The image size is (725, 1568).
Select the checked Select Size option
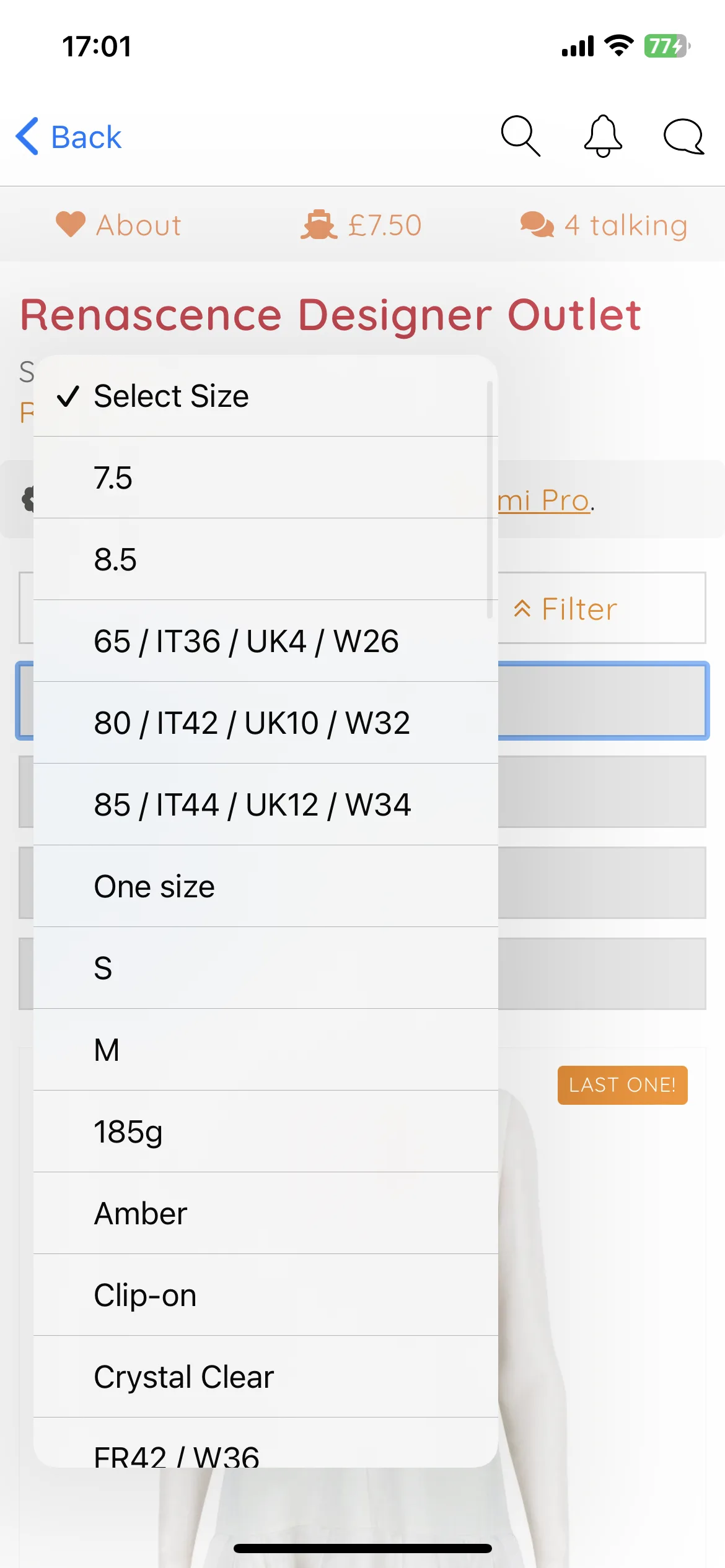click(266, 396)
